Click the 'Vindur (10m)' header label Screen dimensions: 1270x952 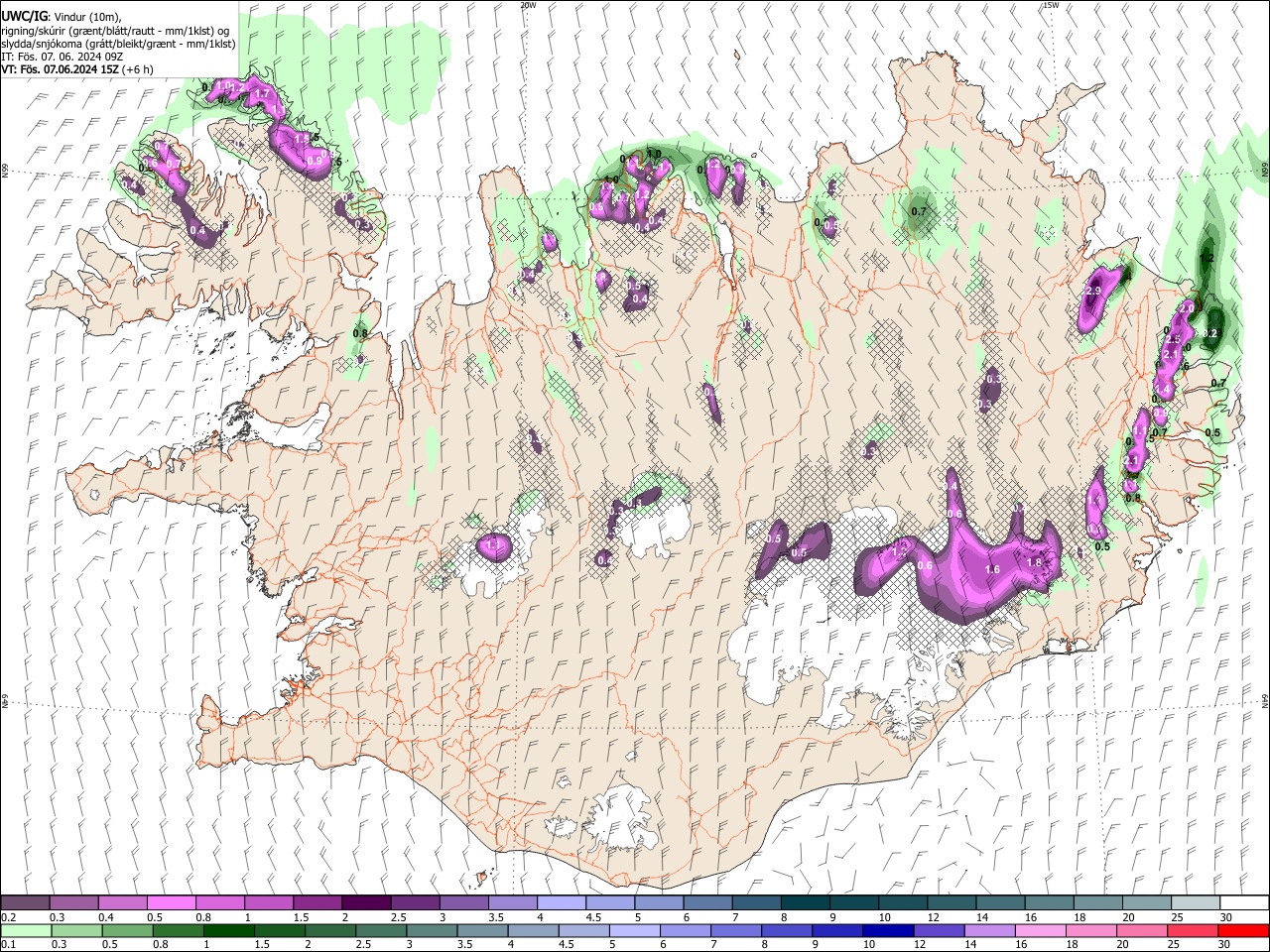coord(86,16)
